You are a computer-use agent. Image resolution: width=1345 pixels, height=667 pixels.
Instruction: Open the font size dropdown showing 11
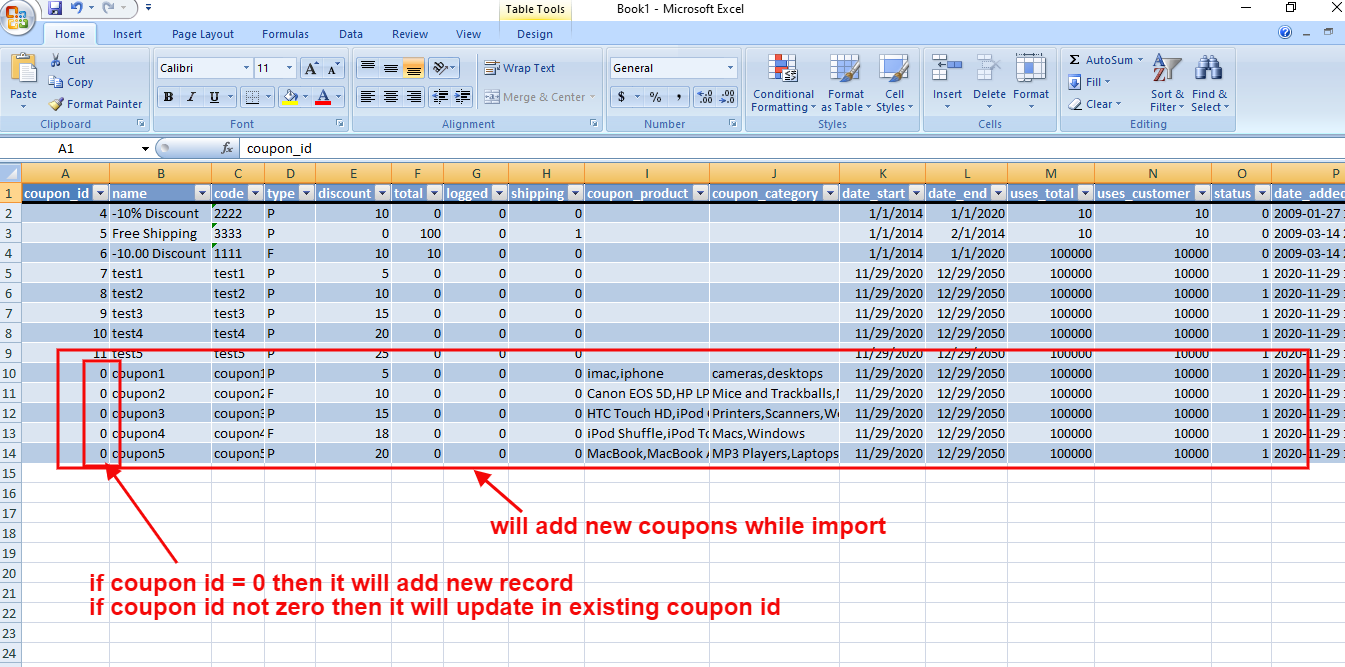[290, 68]
